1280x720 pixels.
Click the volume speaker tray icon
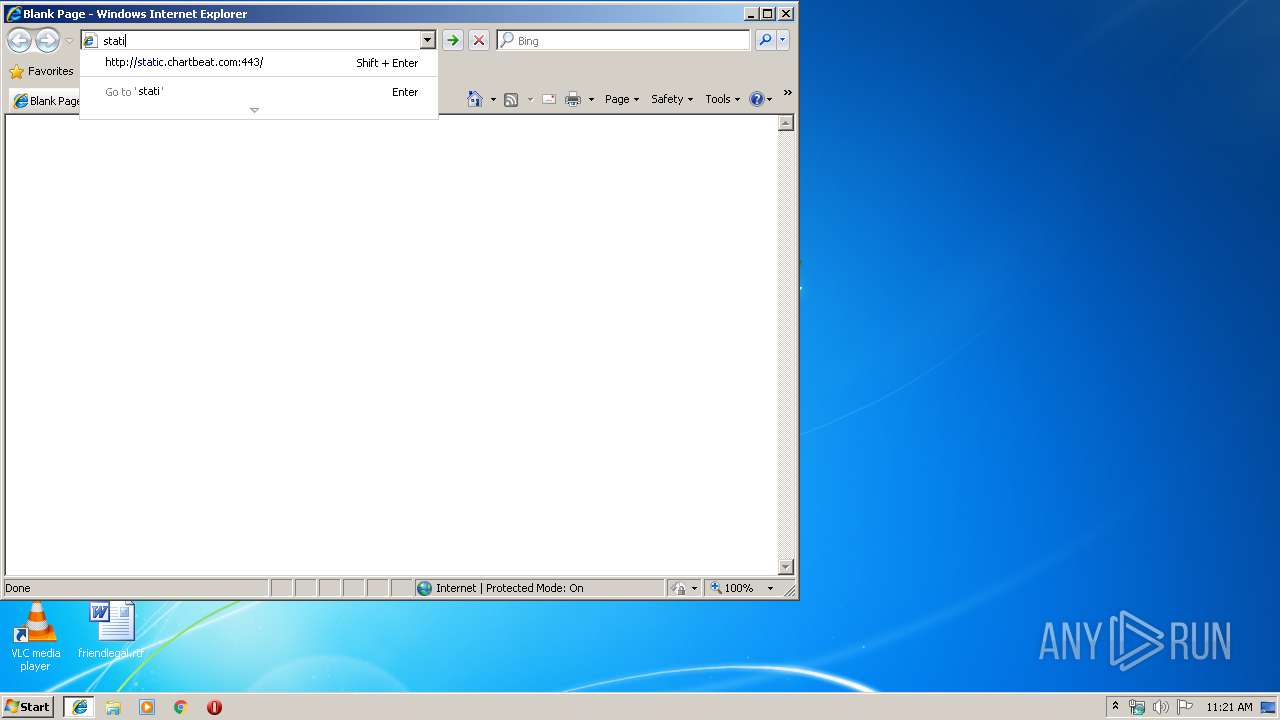pyautogui.click(x=1161, y=707)
